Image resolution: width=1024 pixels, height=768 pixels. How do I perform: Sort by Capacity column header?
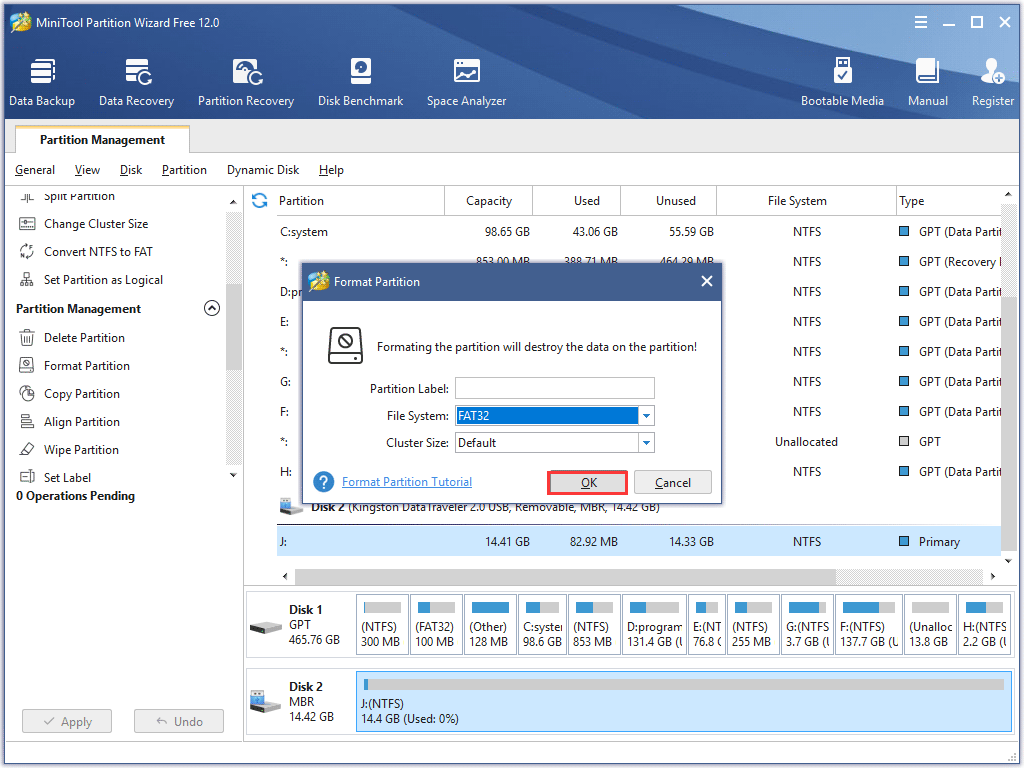click(488, 201)
